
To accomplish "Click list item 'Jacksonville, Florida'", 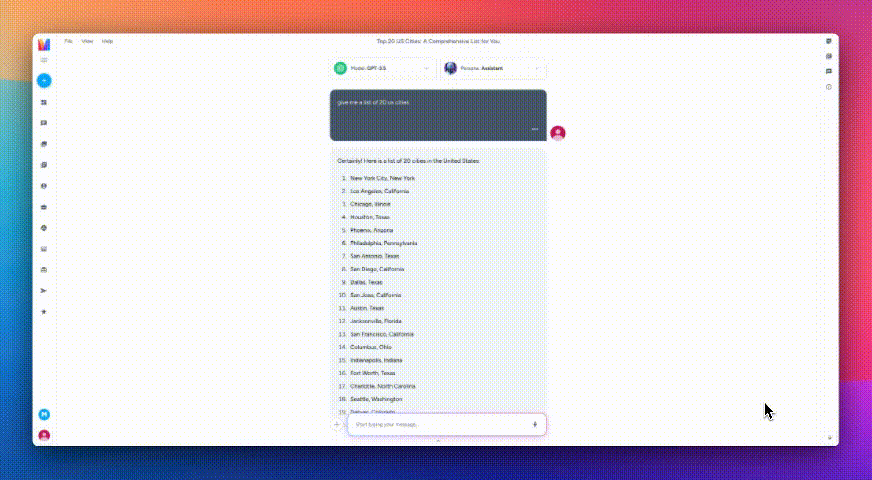I will click(x=376, y=321).
